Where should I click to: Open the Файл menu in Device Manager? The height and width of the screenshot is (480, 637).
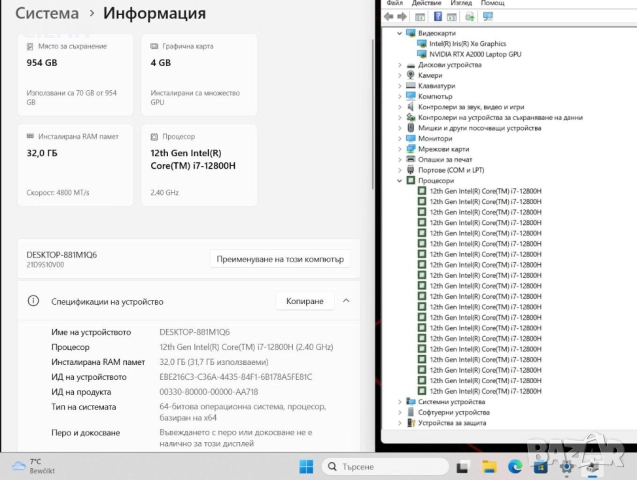coord(394,3)
